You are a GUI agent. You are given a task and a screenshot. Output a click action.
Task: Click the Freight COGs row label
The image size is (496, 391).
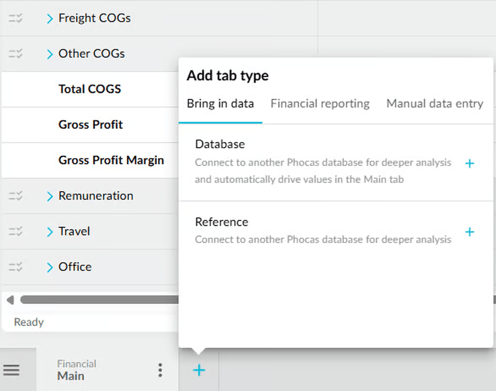[x=94, y=18]
